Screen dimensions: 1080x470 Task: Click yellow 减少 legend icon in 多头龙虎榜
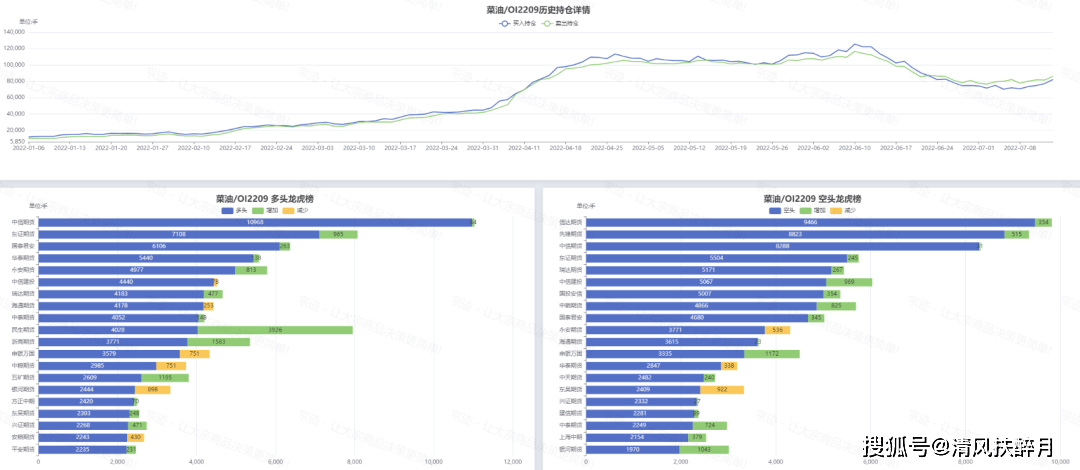click(x=289, y=210)
